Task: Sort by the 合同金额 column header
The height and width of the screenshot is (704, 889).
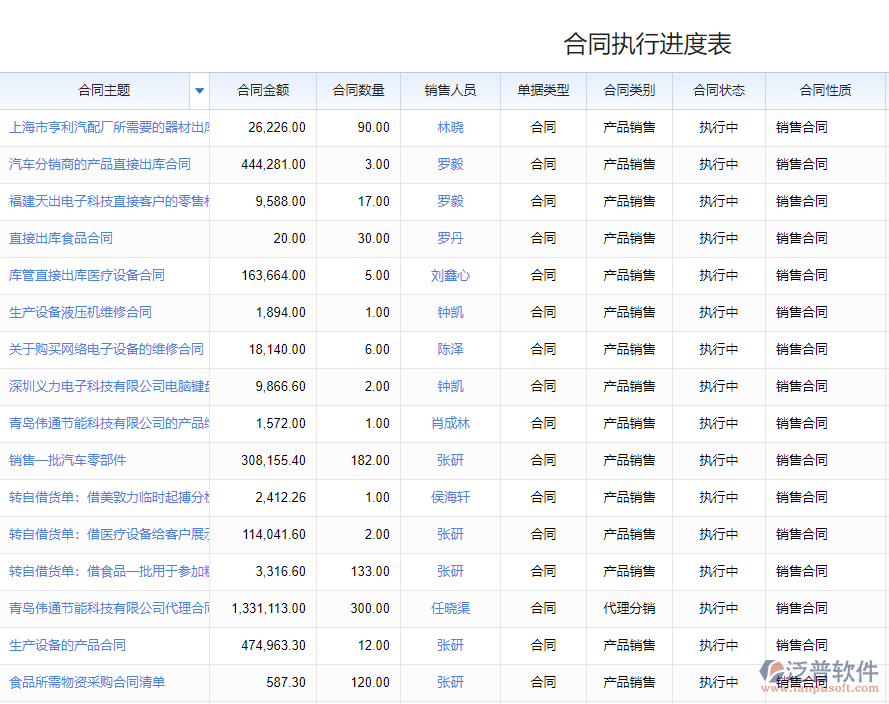Action: (x=263, y=91)
